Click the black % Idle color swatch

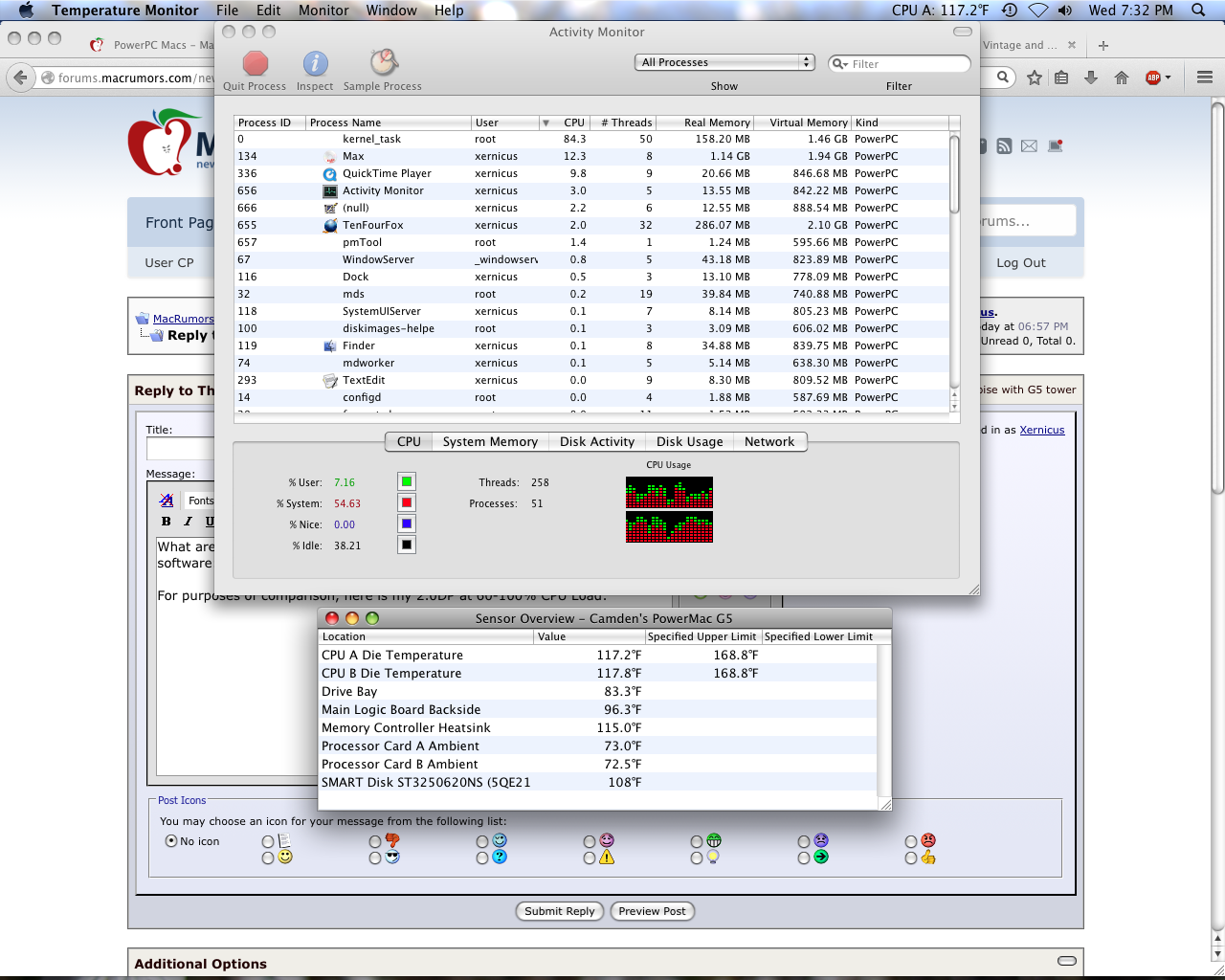click(x=407, y=545)
